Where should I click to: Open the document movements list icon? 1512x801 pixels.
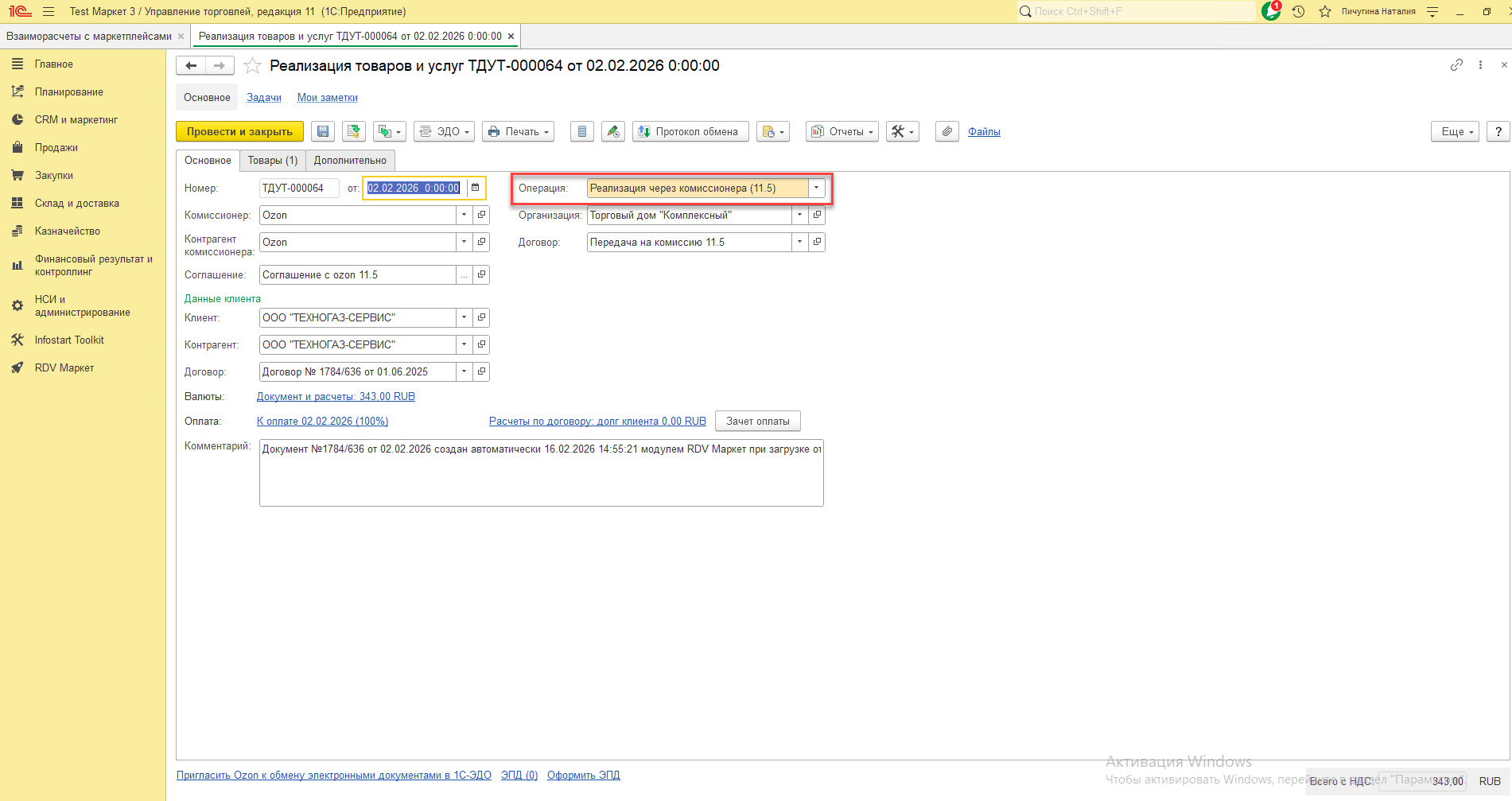point(582,132)
